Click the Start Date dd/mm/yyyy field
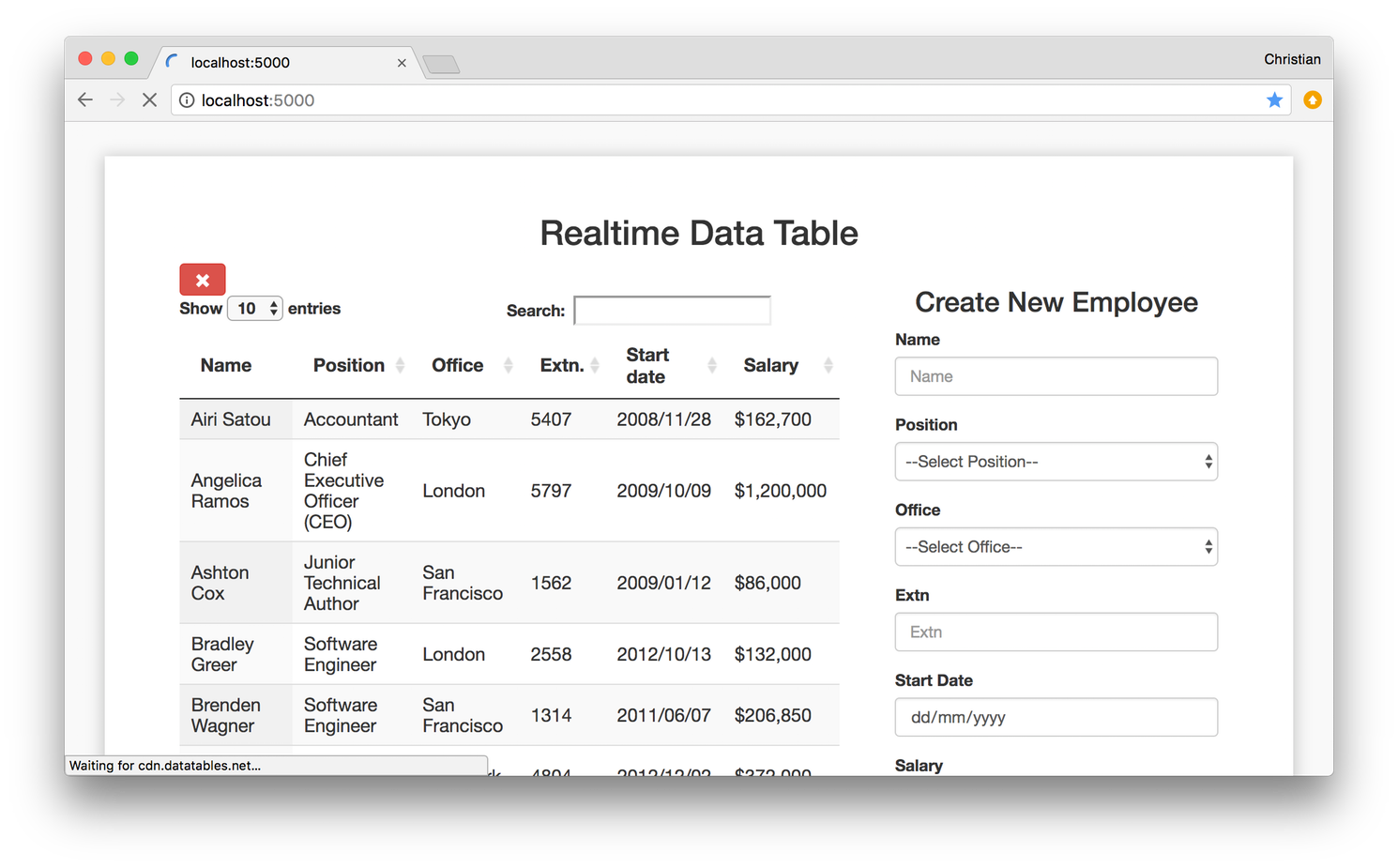 [x=1056, y=717]
